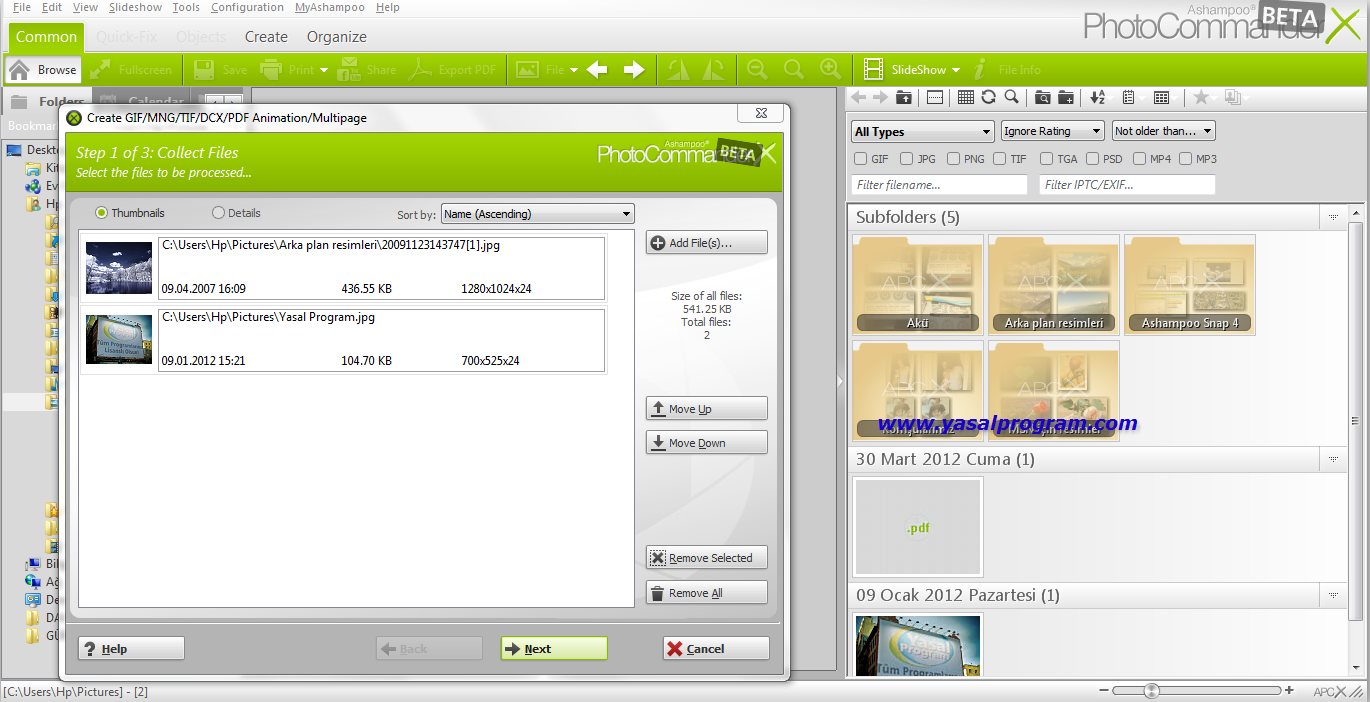The image size is (1370, 702).
Task: Enable the JPG filter checkbox
Action: (x=906, y=159)
